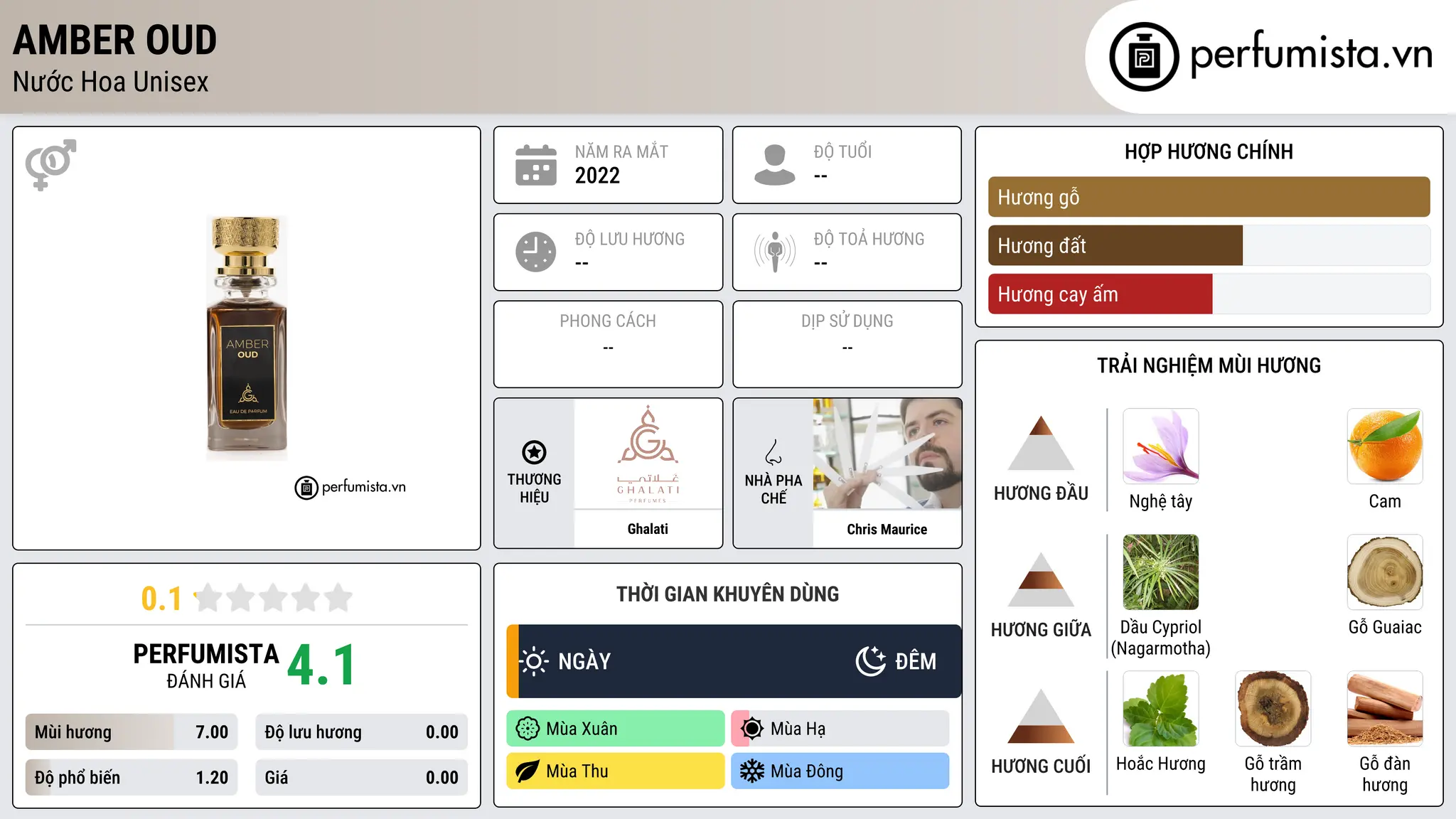Click the Hương cay ấm accord bar

(x=1209, y=294)
